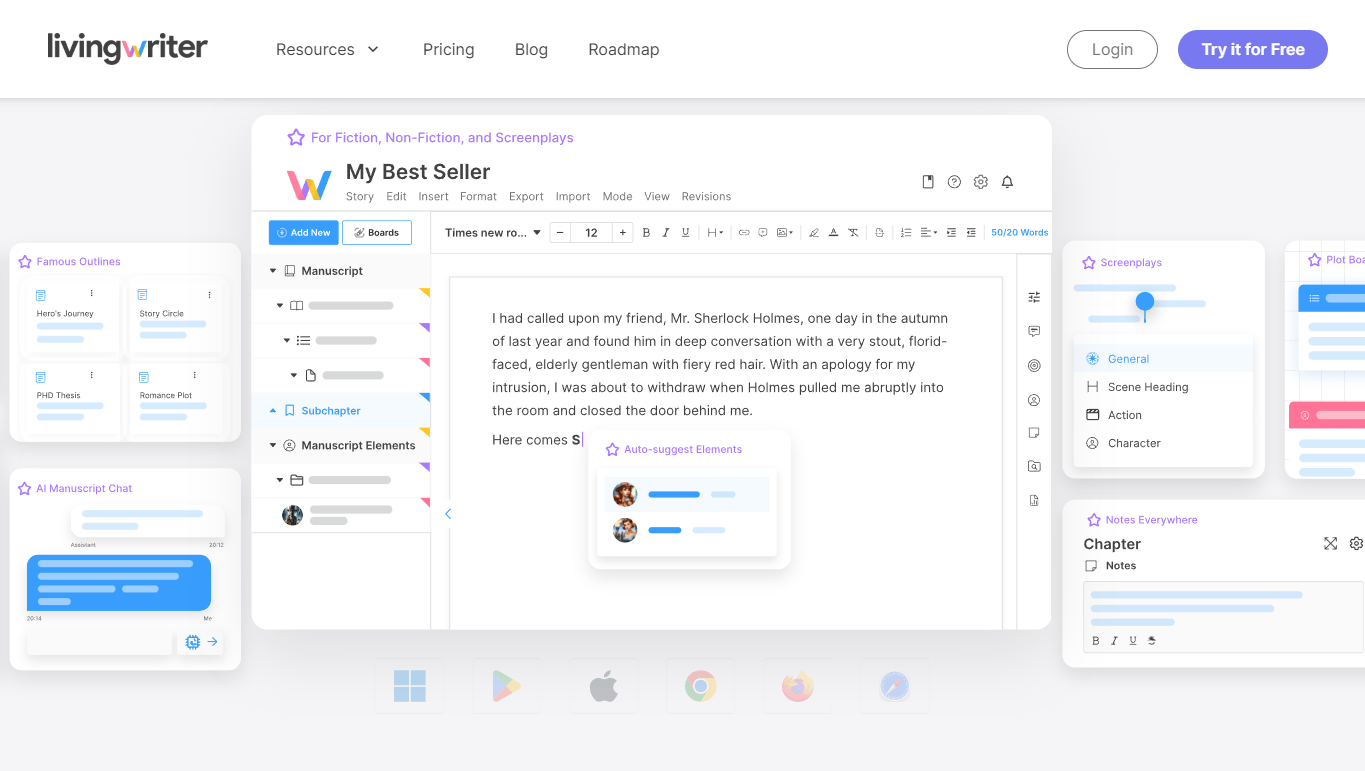Image resolution: width=1365 pixels, height=771 pixels.
Task: Insert a numbered list
Action: [905, 232]
